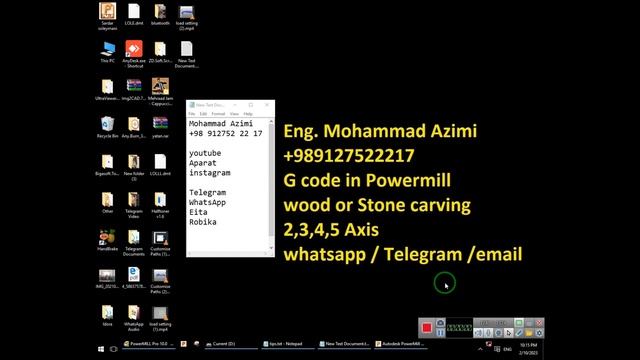Screen dimensions: 640x360
Task: Open the Sardar soleymani desktop icon
Action: (x=108, y=16)
